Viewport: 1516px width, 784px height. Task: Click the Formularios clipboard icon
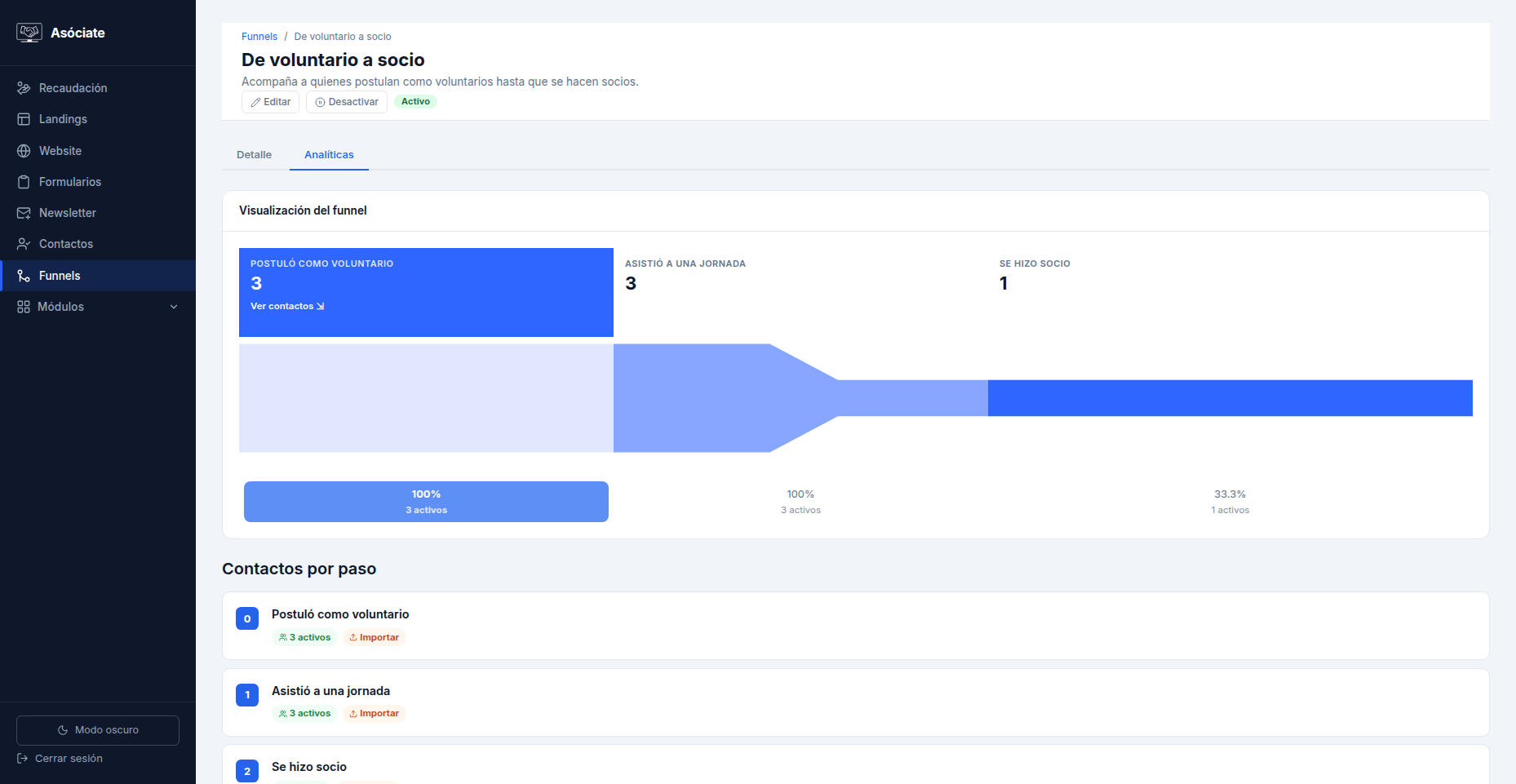click(24, 182)
